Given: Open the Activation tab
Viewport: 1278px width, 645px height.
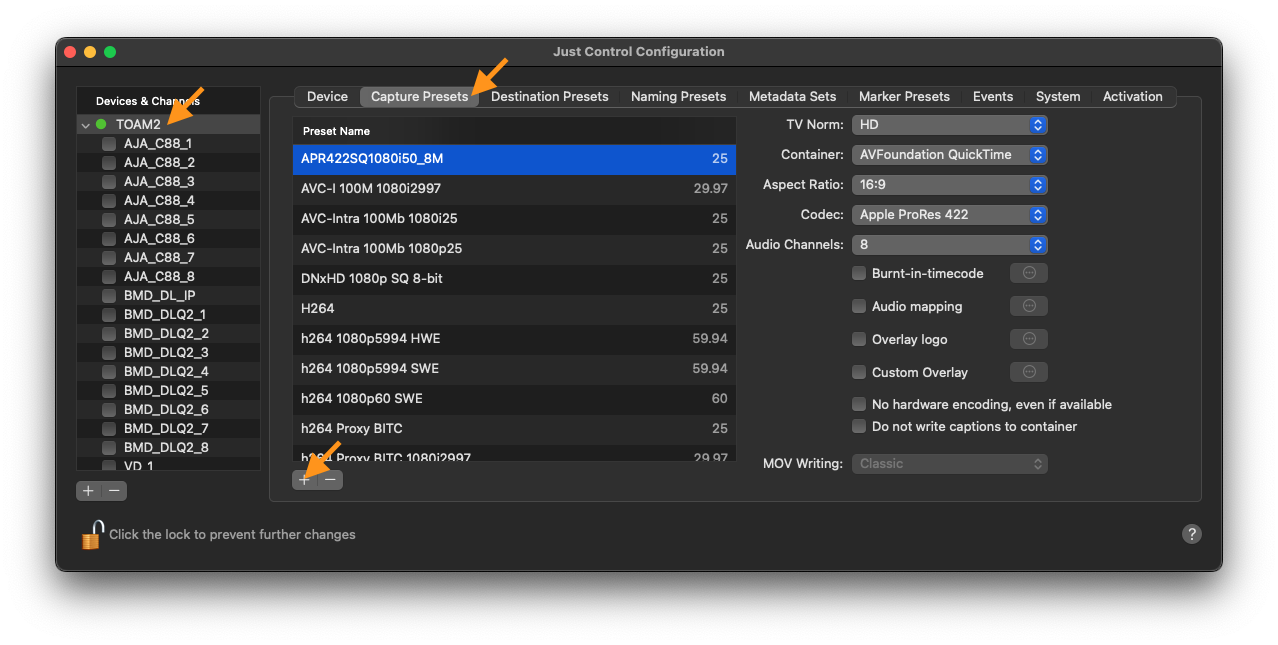Looking at the screenshot, I should [1132, 97].
